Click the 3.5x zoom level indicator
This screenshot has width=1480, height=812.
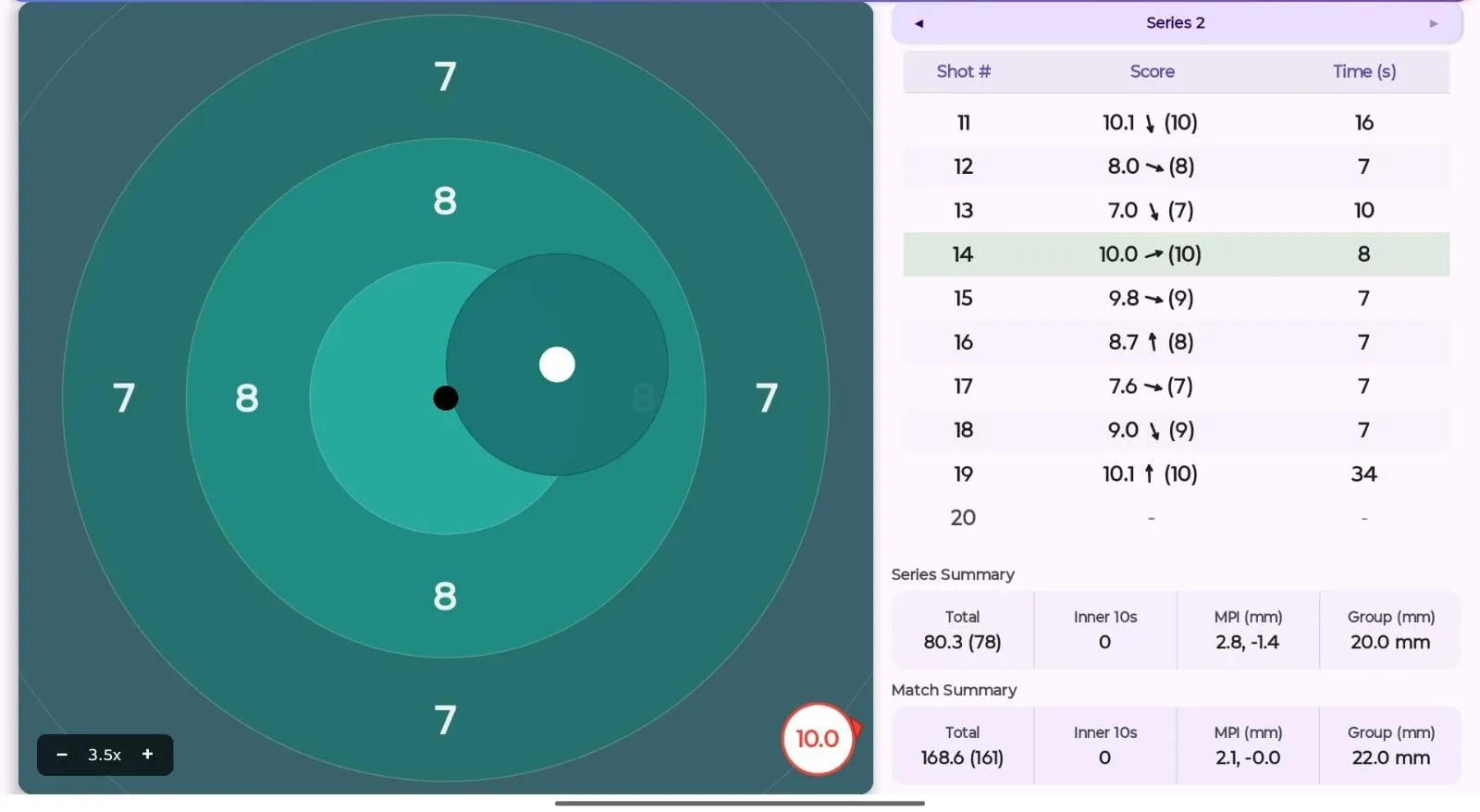click(x=105, y=755)
